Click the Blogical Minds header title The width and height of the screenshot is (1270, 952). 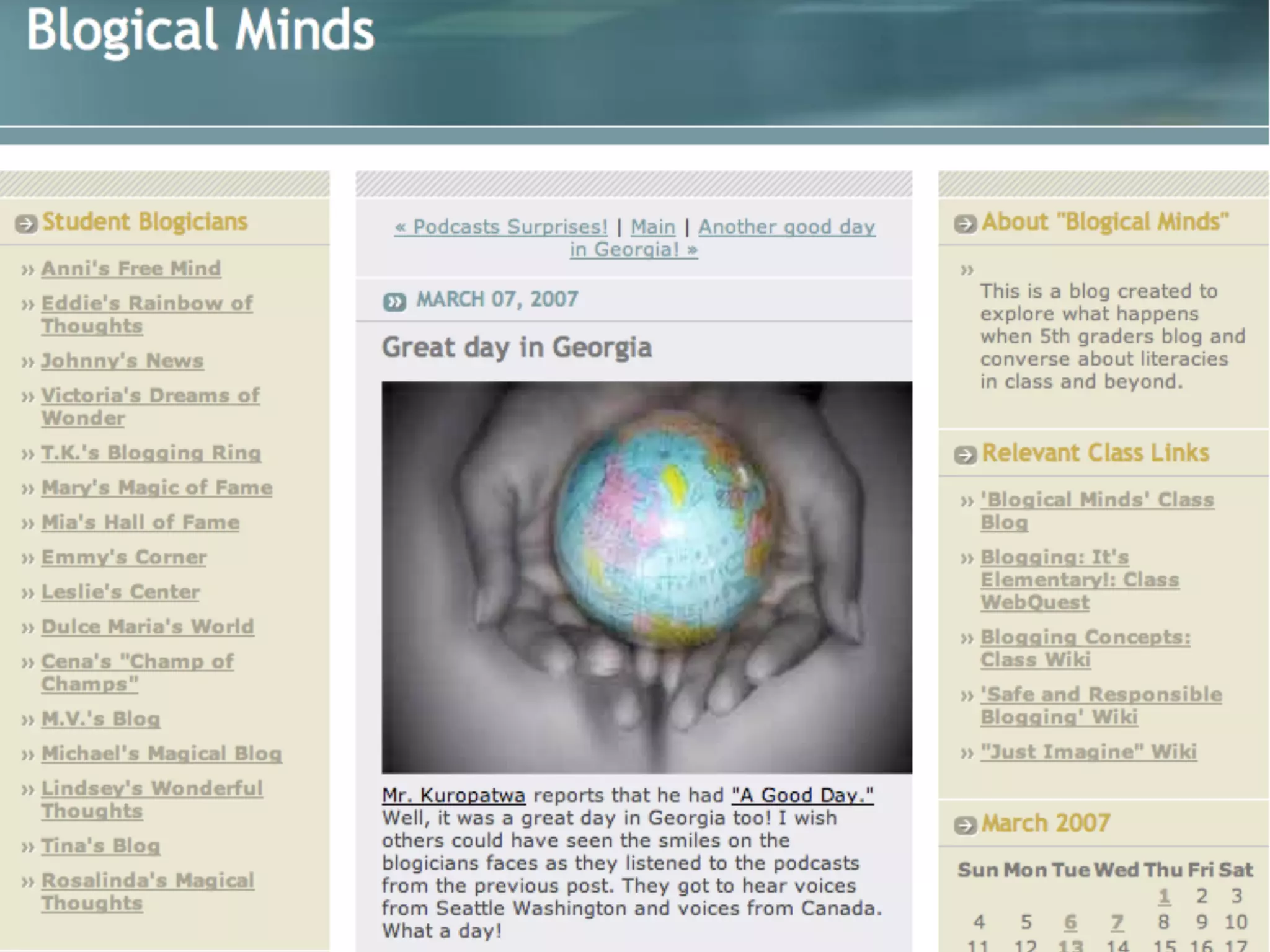tap(200, 31)
